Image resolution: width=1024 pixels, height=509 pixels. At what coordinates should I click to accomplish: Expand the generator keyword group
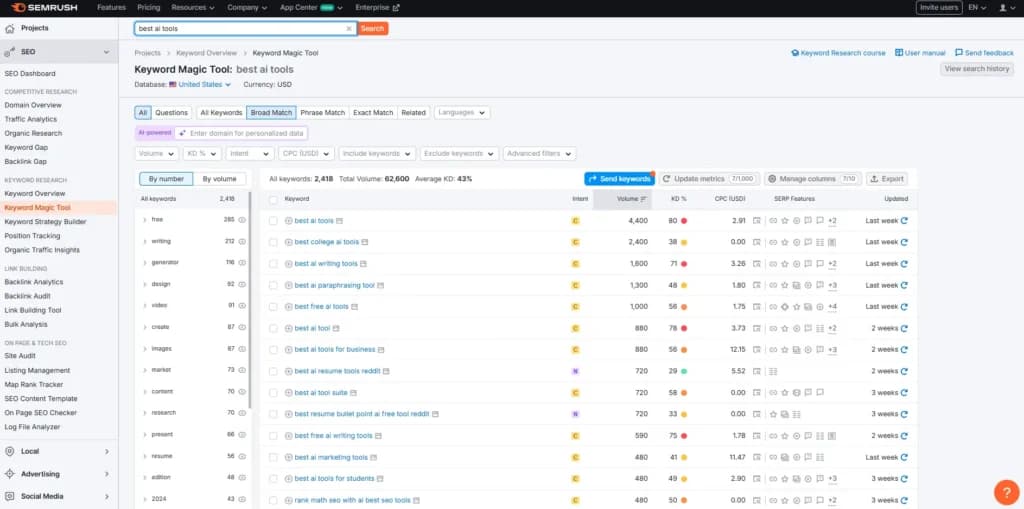click(x=144, y=263)
